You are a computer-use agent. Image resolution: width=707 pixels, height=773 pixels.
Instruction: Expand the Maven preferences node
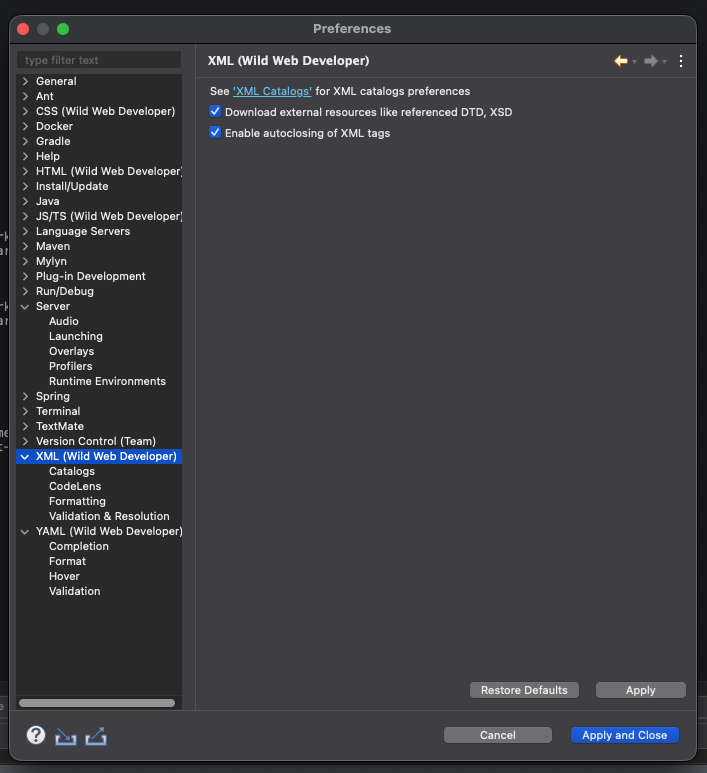coord(25,246)
